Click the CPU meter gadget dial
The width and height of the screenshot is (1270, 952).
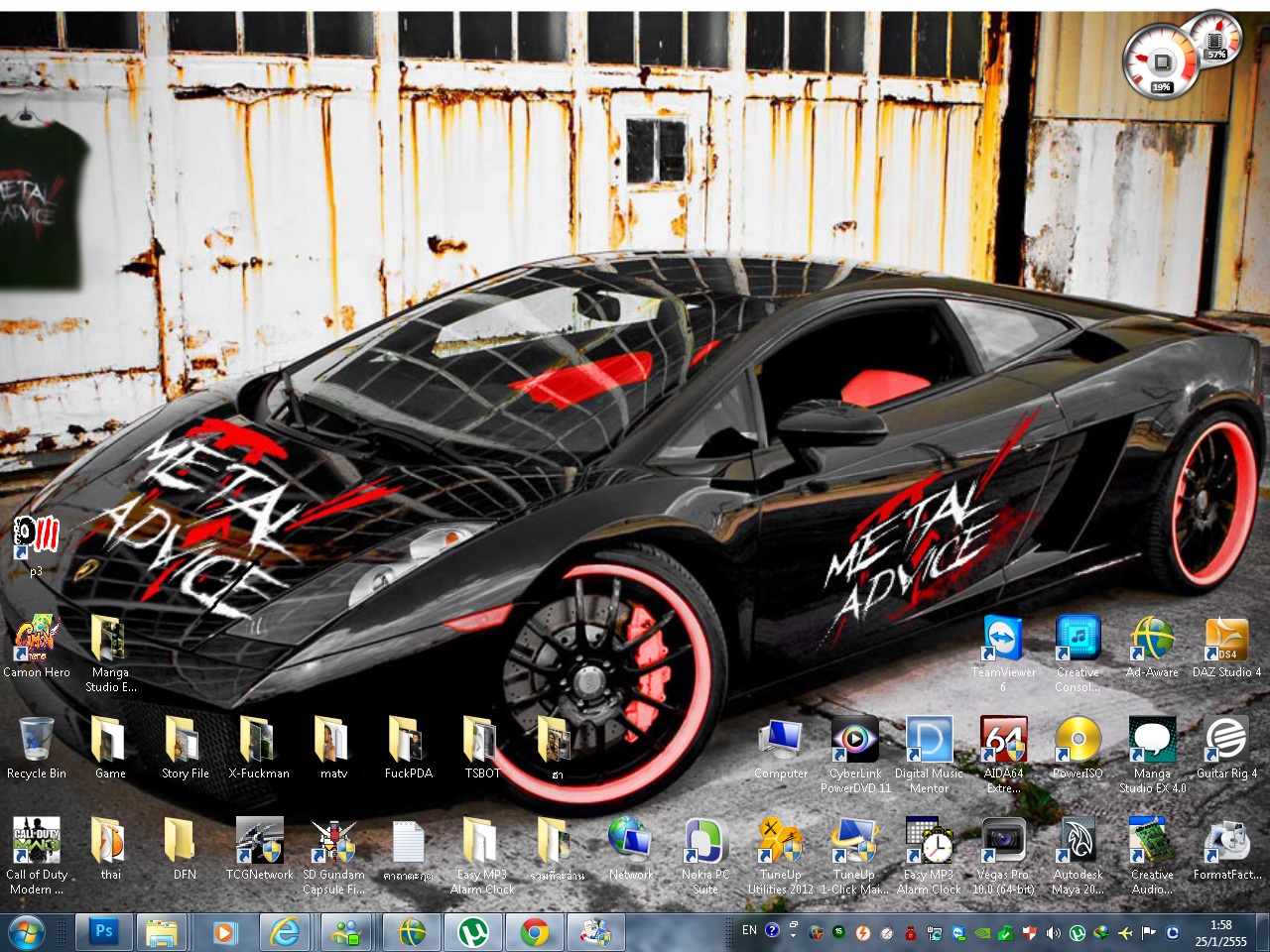click(1160, 61)
